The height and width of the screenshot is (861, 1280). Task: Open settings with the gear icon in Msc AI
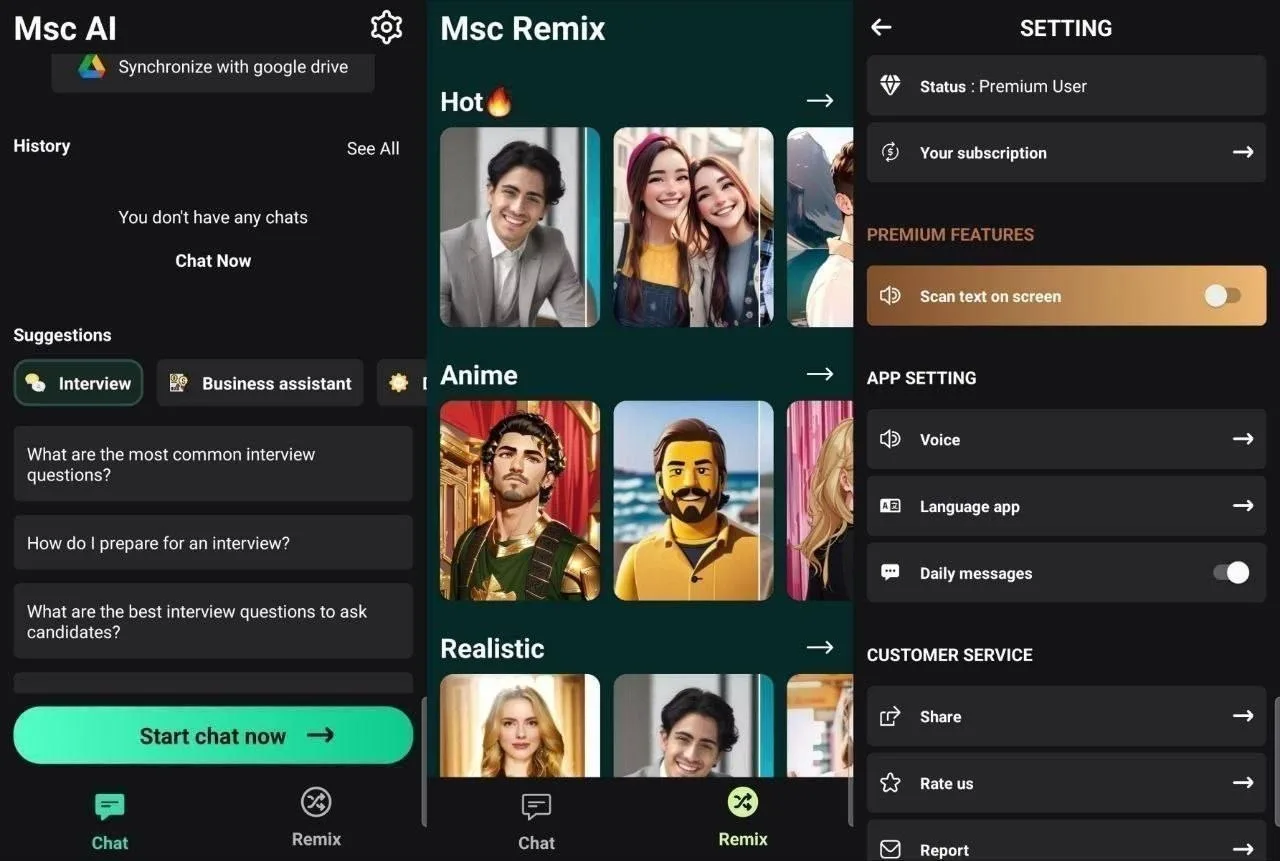[386, 27]
